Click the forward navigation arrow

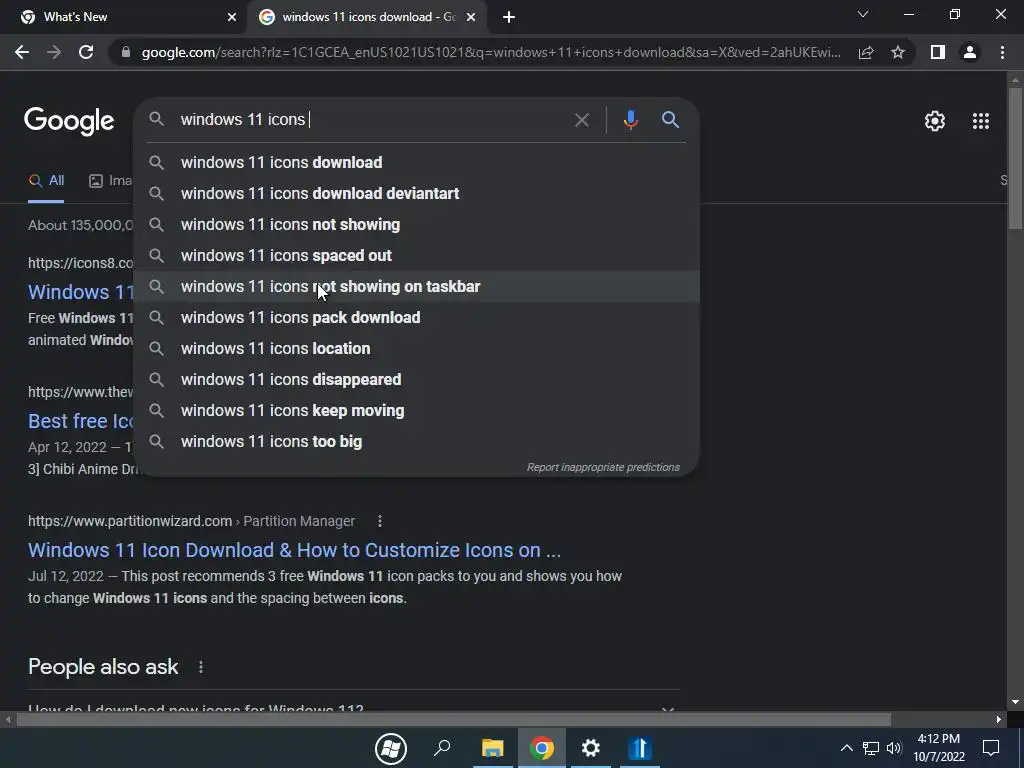point(54,52)
